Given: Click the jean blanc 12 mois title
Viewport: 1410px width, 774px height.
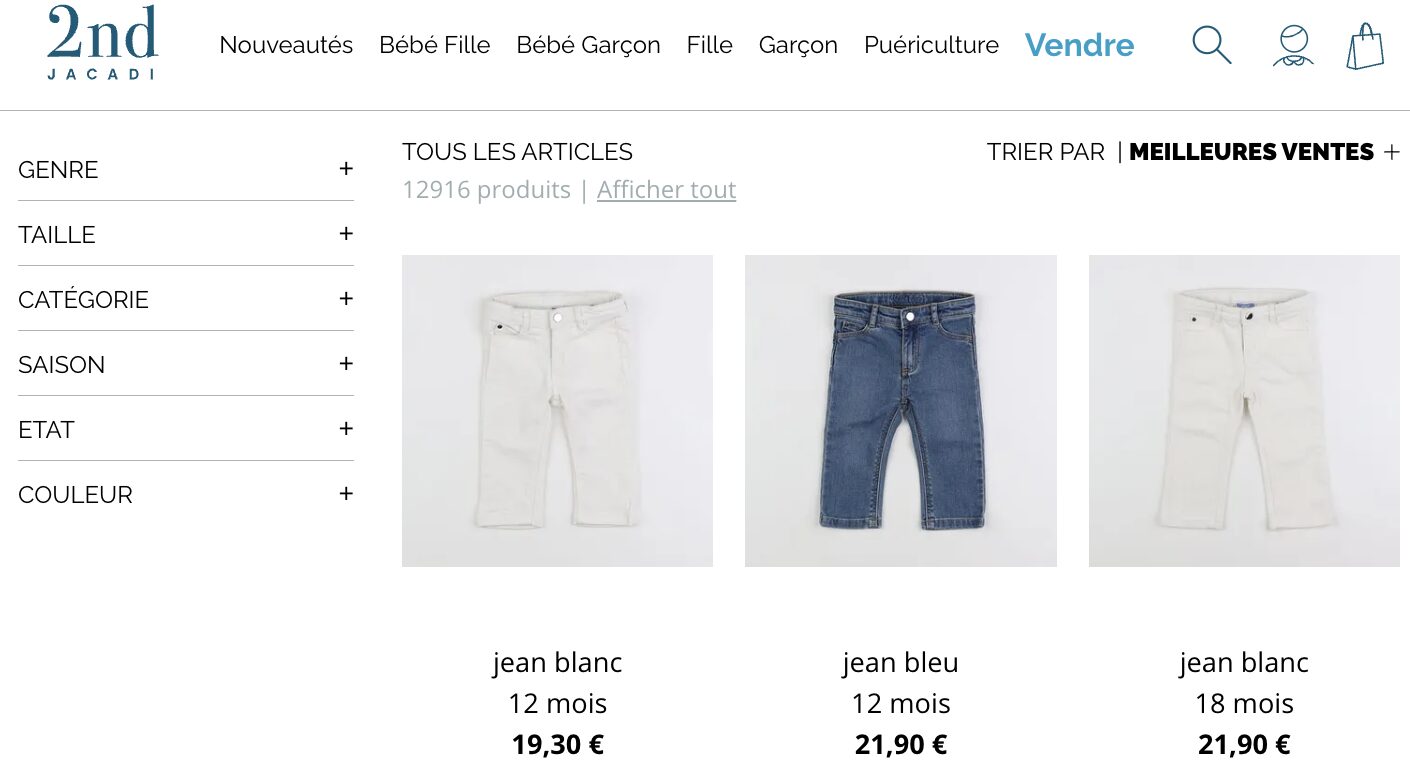Looking at the screenshot, I should (557, 662).
